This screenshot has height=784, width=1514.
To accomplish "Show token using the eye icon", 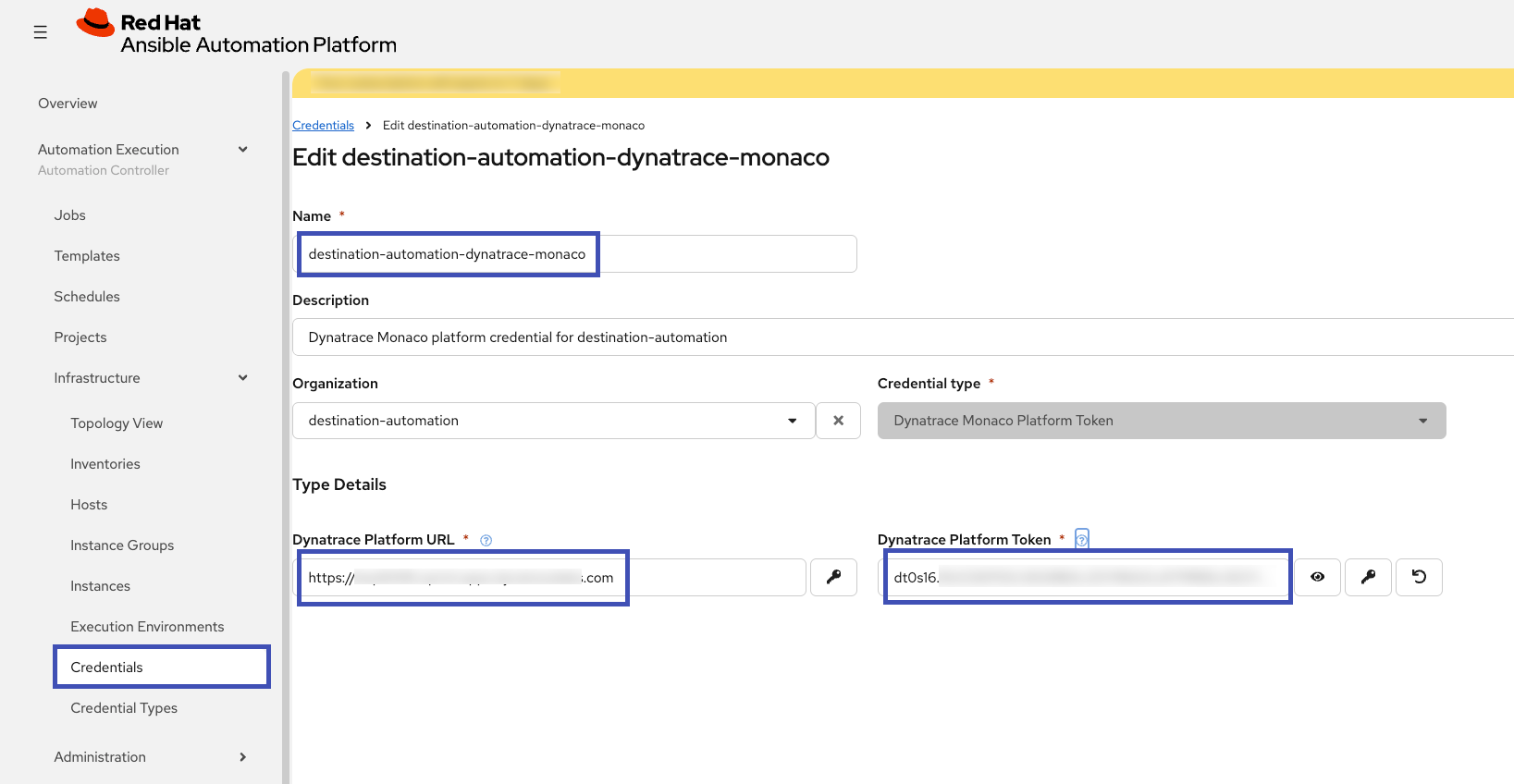I will pos(1317,577).
